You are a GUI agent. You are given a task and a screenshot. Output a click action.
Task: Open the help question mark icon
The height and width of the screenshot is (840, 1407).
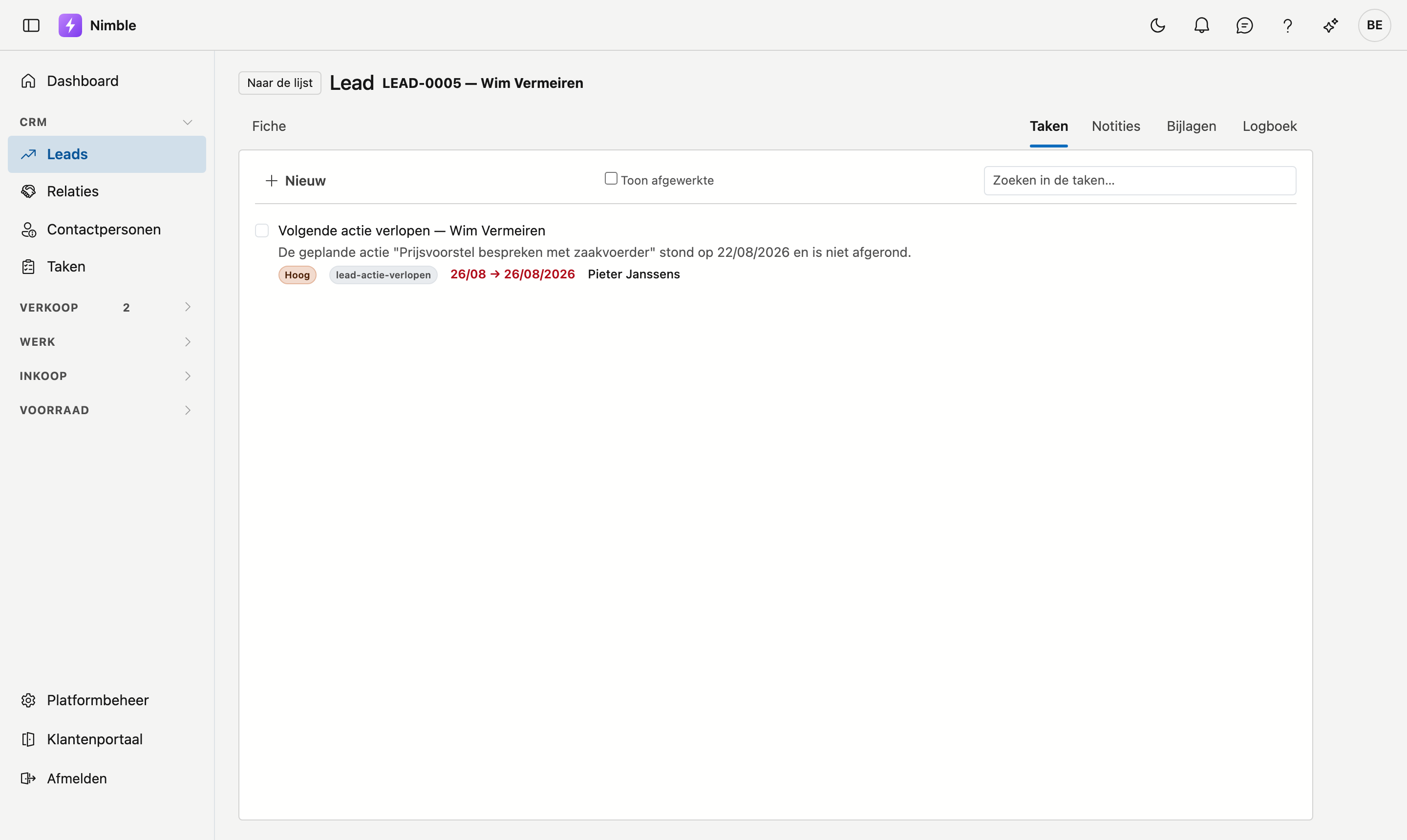coord(1287,25)
